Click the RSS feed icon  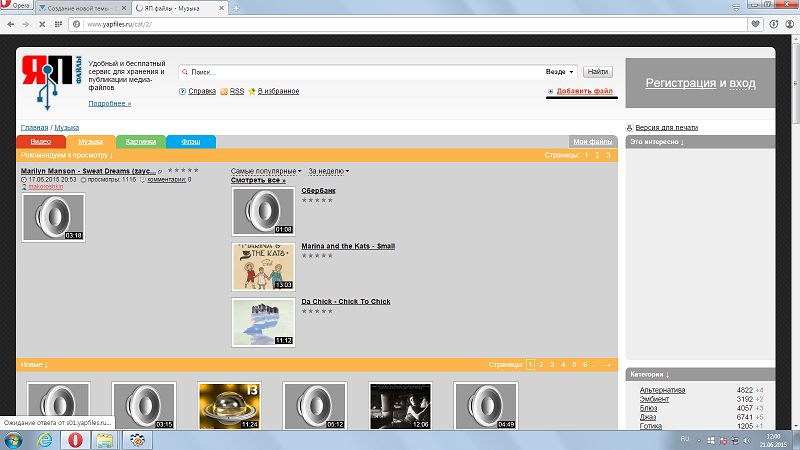click(x=225, y=91)
